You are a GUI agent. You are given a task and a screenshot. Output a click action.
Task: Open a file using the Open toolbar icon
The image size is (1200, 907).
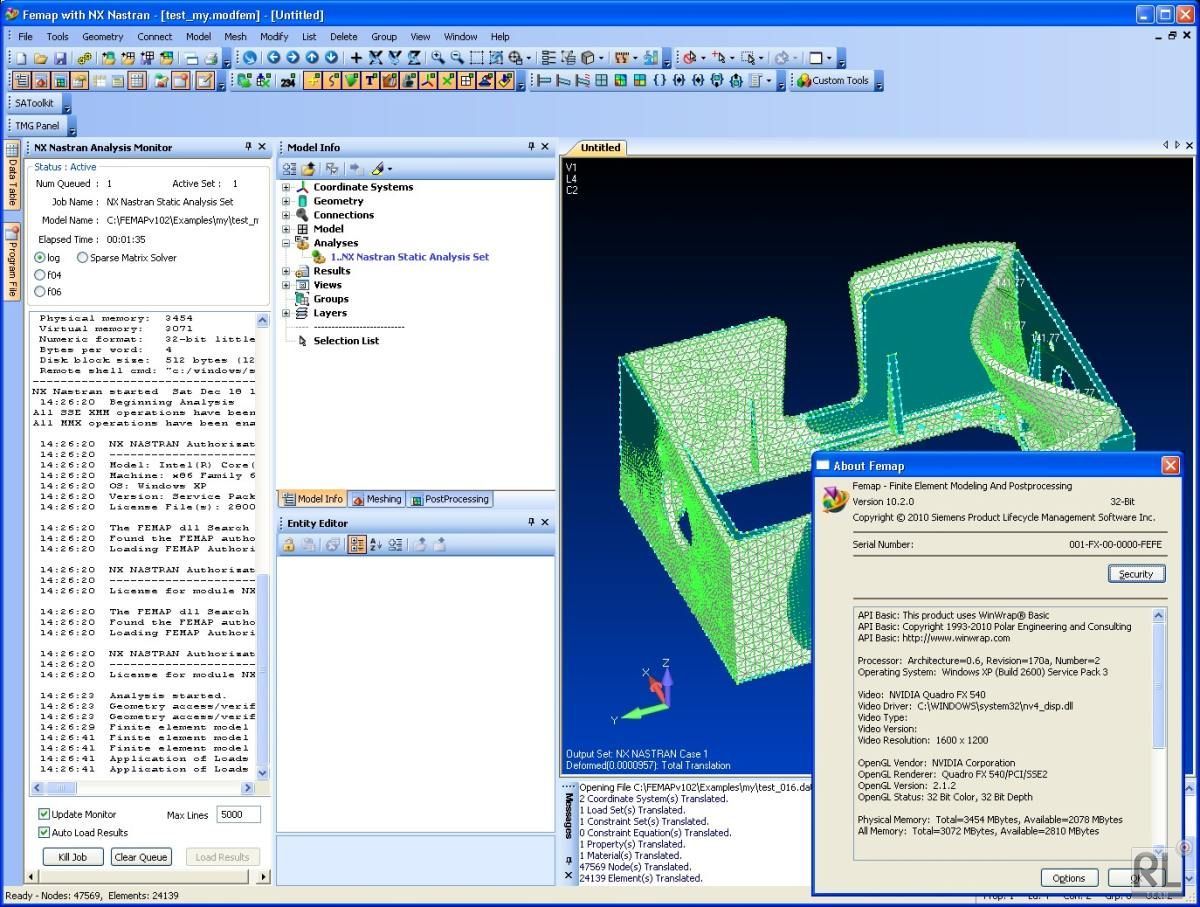(41, 57)
